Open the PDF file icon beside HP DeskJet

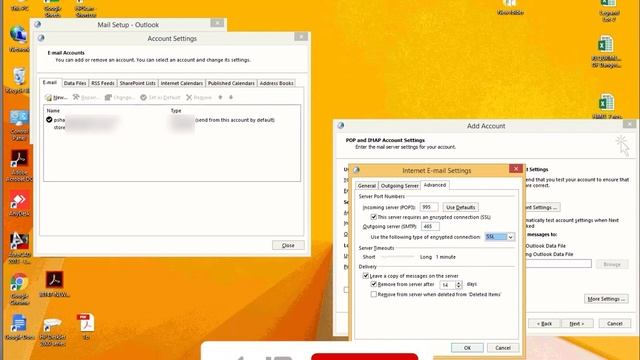point(86,326)
